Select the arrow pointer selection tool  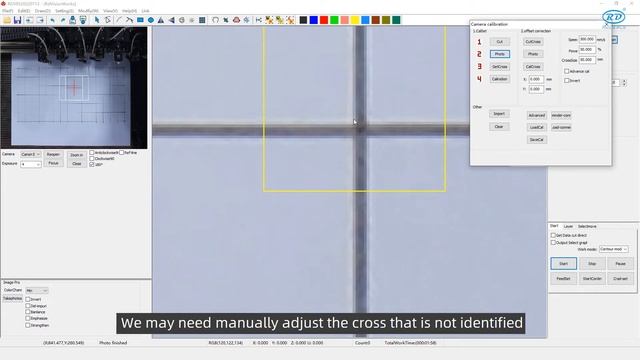[97, 20]
